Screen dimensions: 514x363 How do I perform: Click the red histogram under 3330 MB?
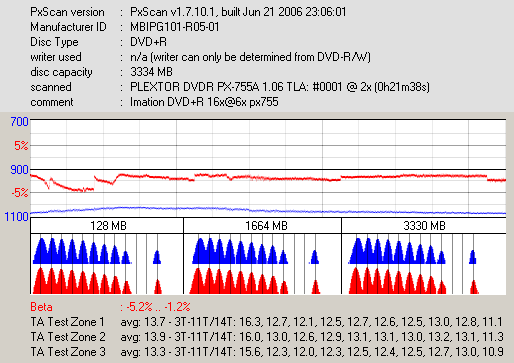click(414, 281)
